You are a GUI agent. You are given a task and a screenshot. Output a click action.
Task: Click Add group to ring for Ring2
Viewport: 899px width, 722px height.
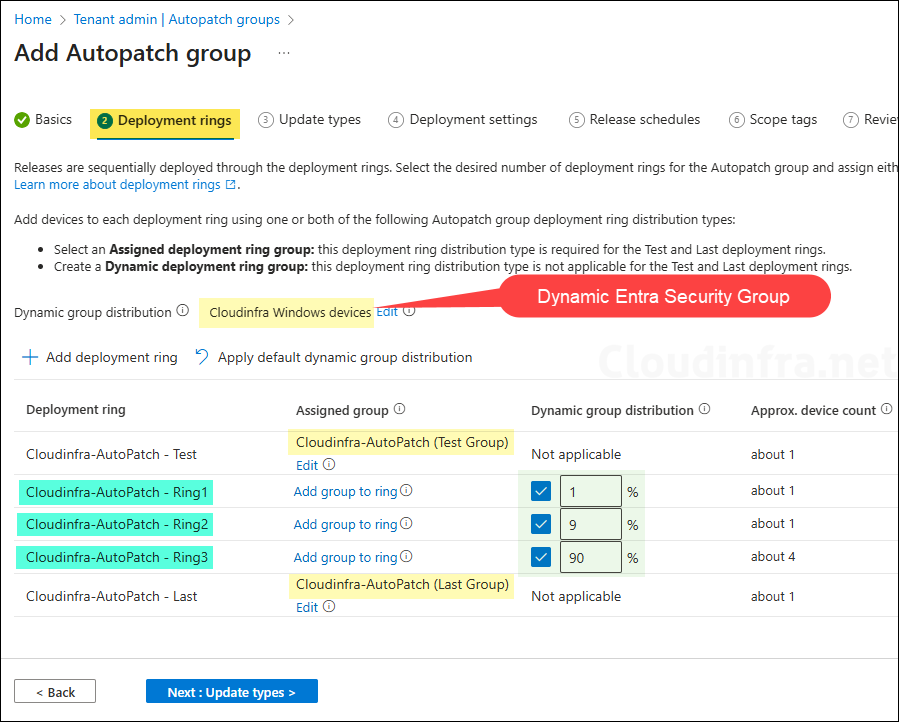(345, 524)
